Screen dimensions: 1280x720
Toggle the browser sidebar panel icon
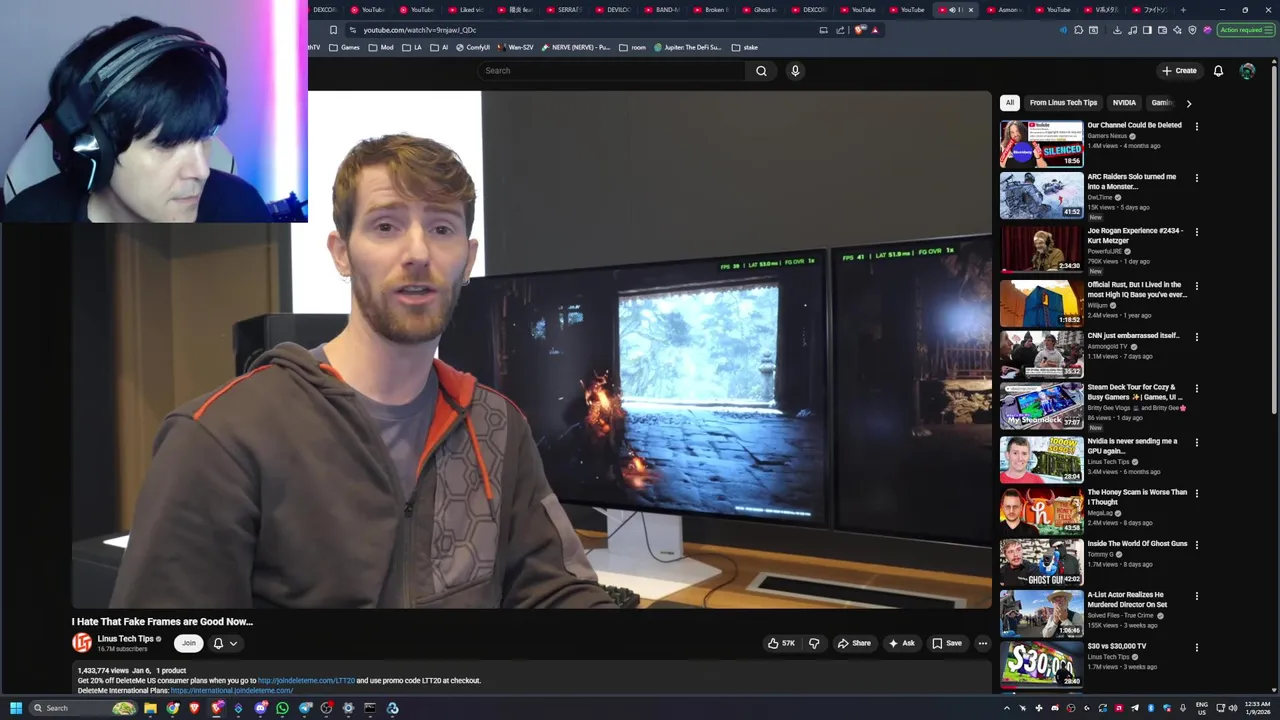pos(1147,30)
